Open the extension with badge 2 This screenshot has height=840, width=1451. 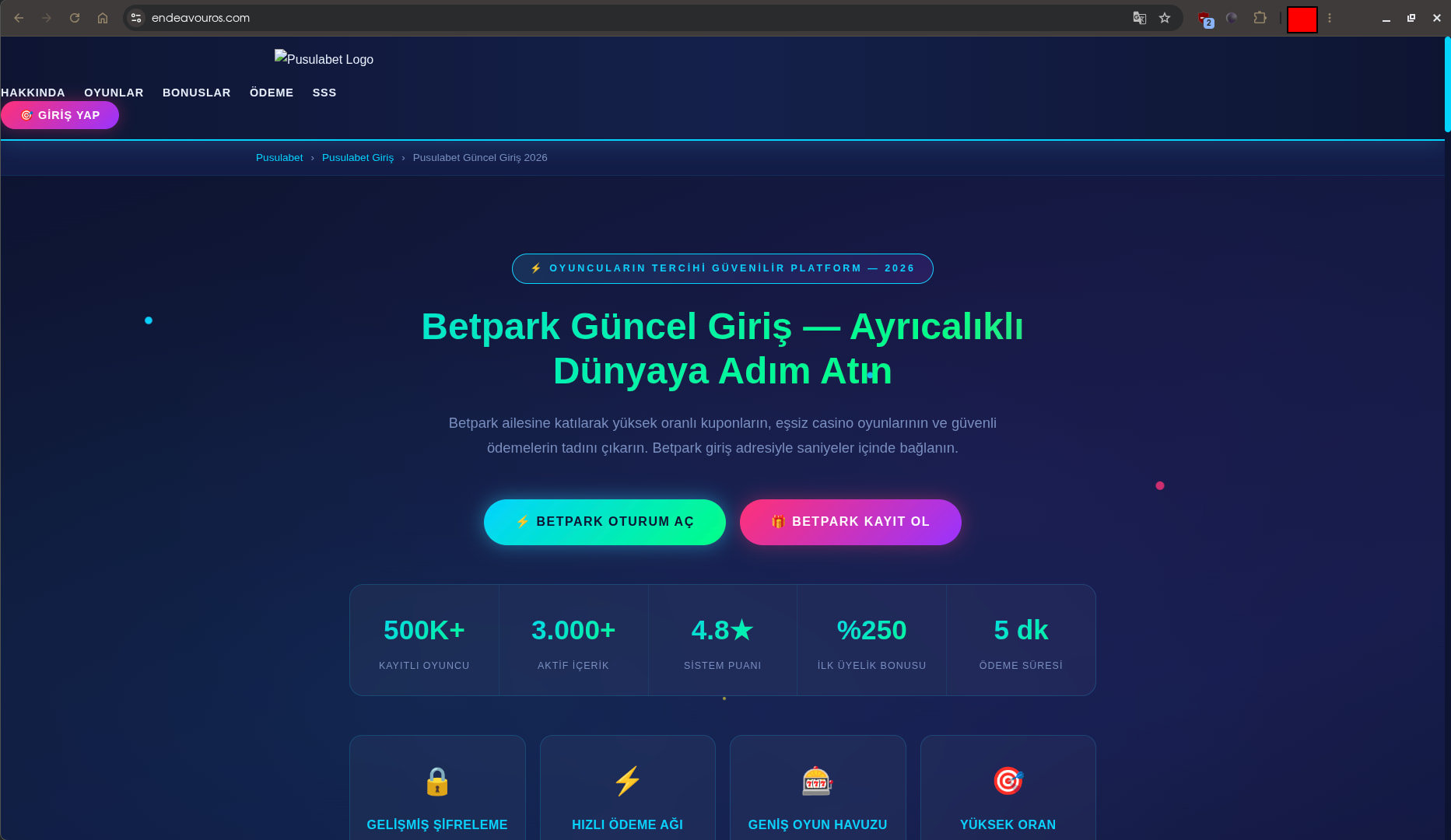pos(1205,19)
